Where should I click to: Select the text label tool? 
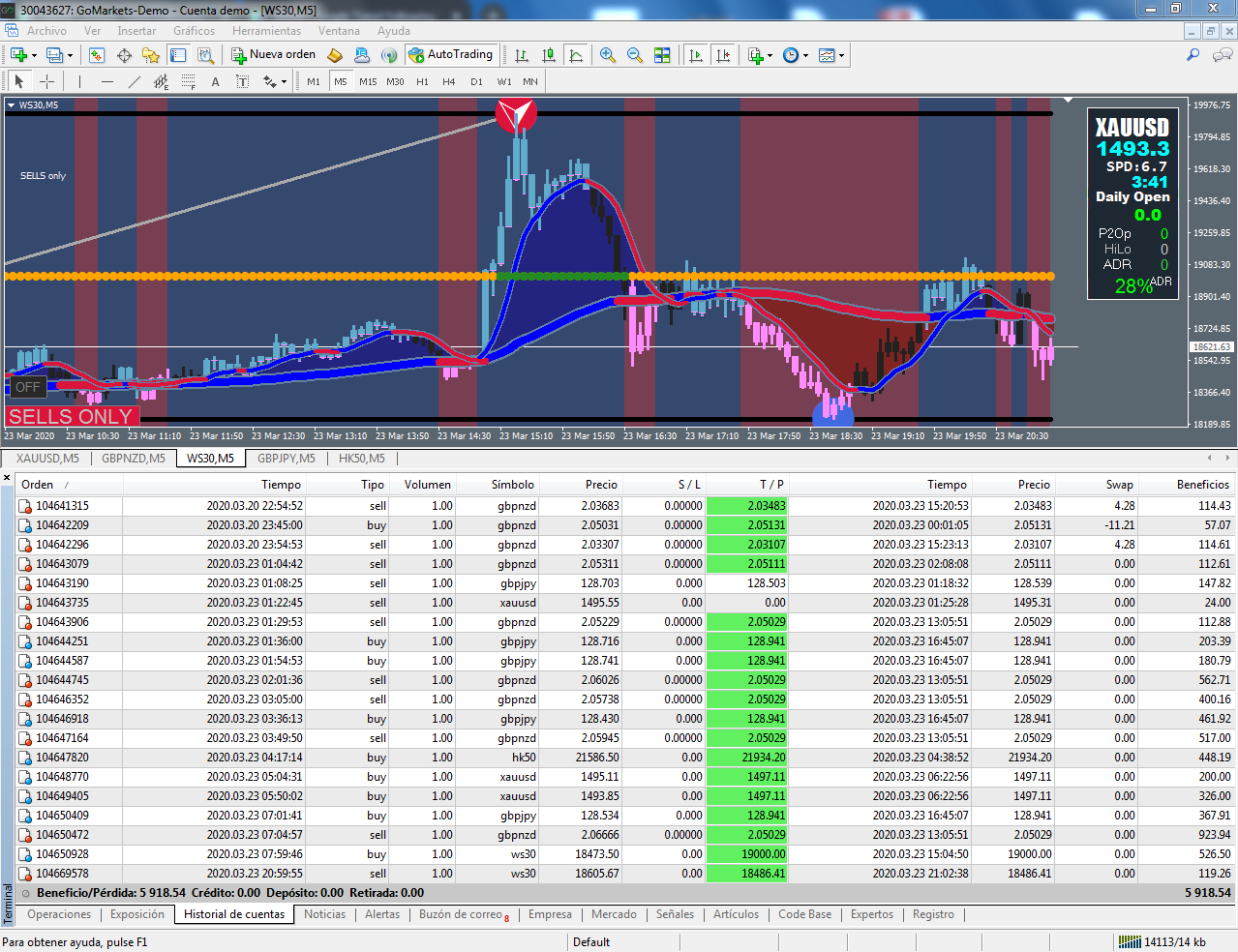pos(216,81)
